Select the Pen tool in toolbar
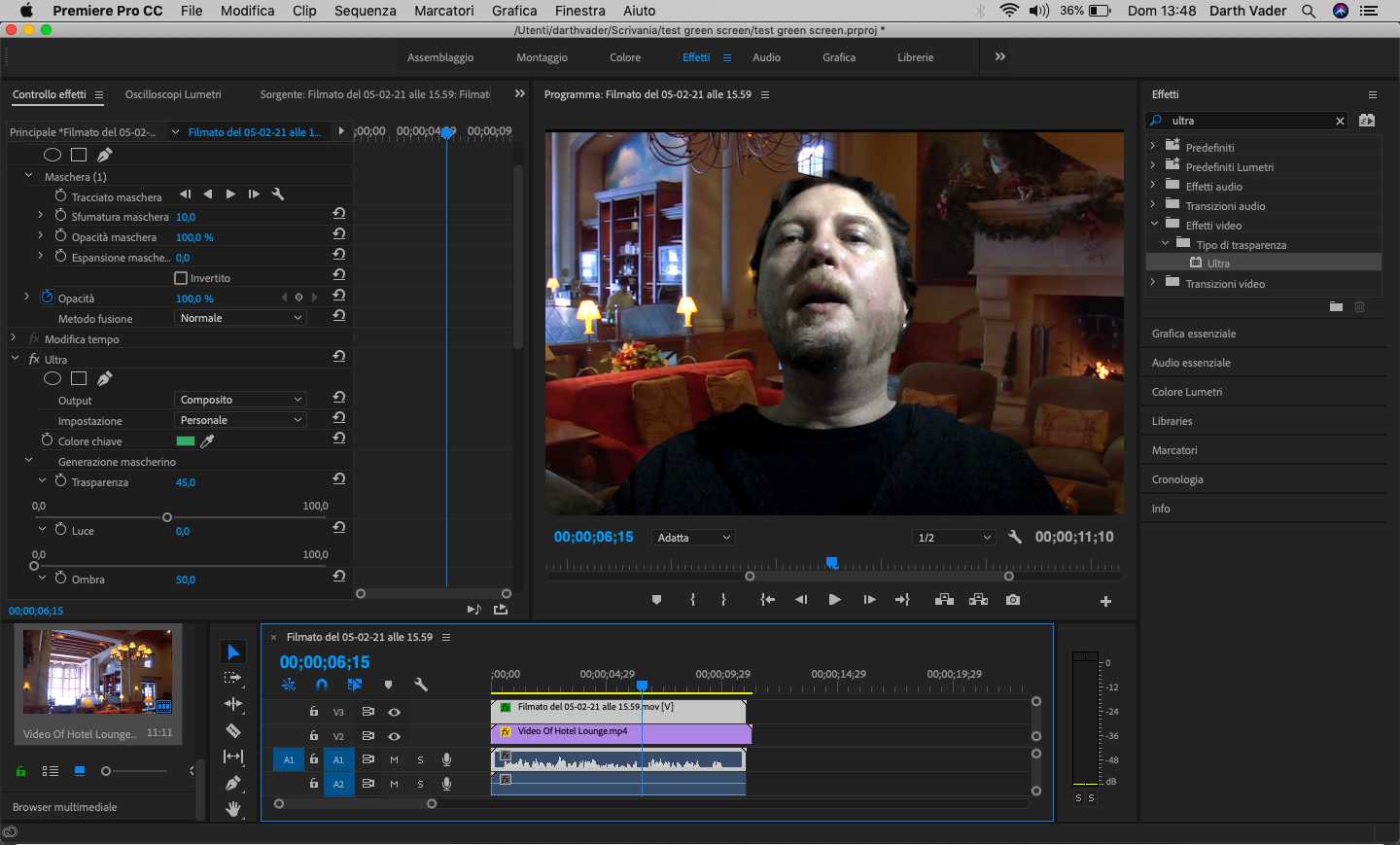 (x=233, y=783)
